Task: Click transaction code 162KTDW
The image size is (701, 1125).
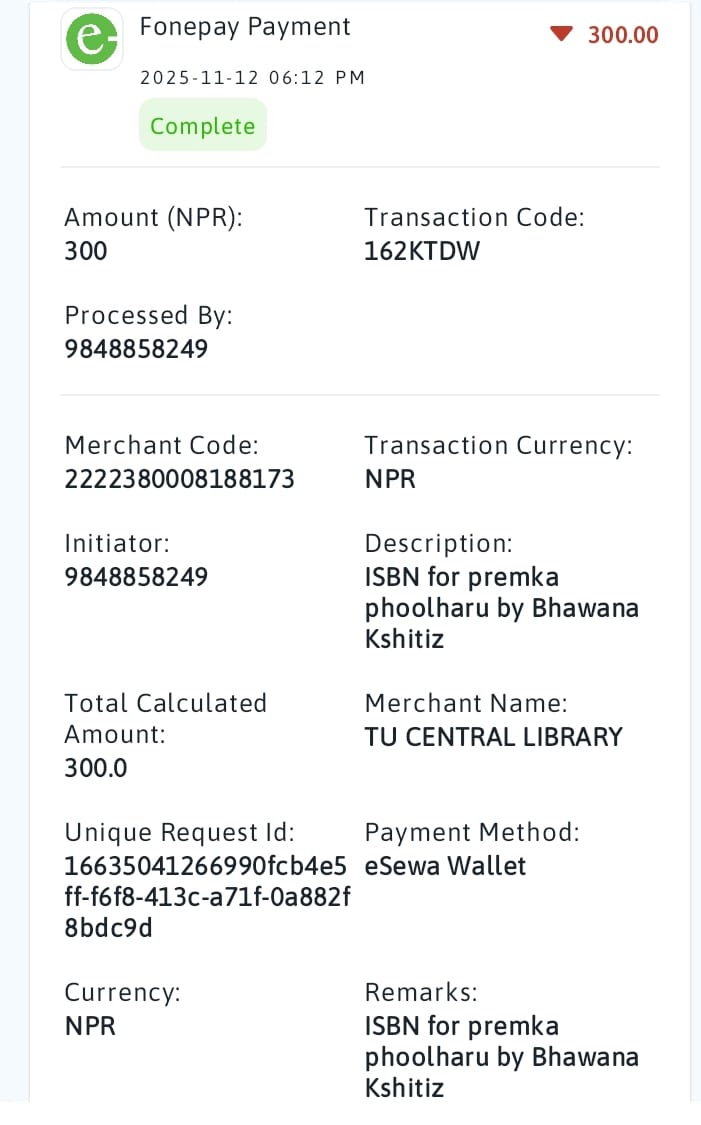Action: click(422, 251)
